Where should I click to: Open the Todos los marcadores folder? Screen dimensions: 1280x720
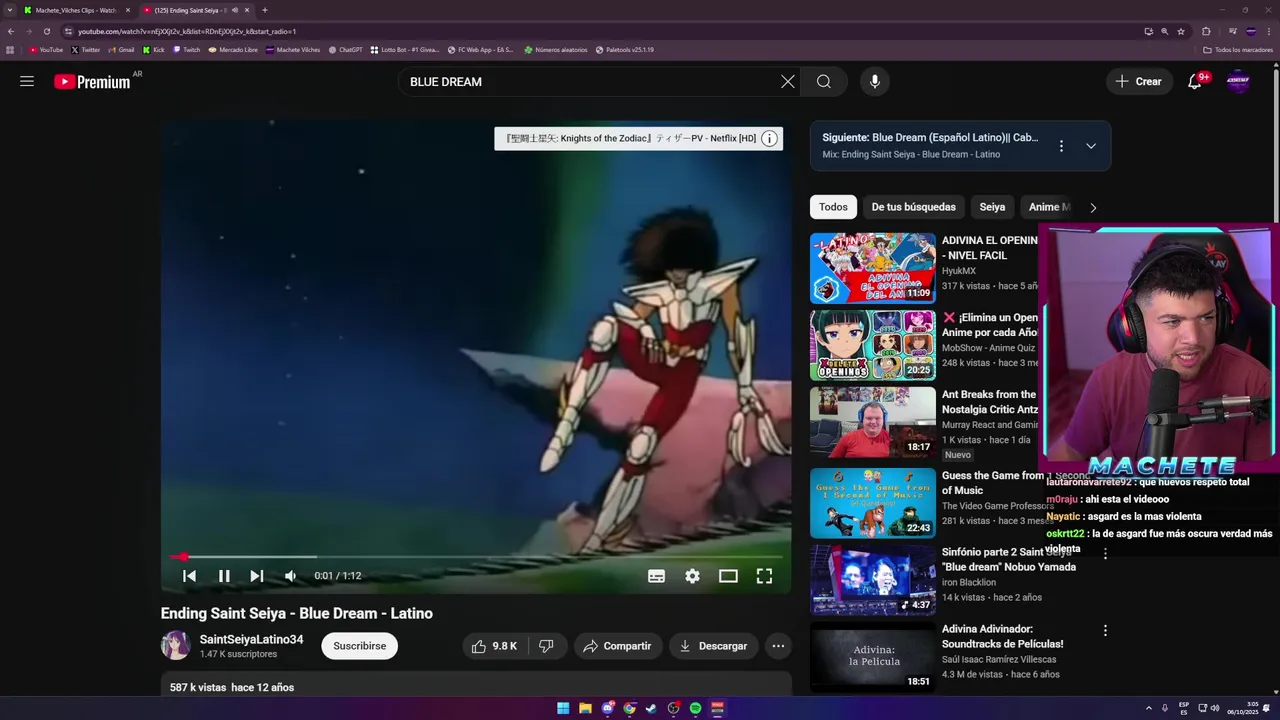(x=1238, y=50)
